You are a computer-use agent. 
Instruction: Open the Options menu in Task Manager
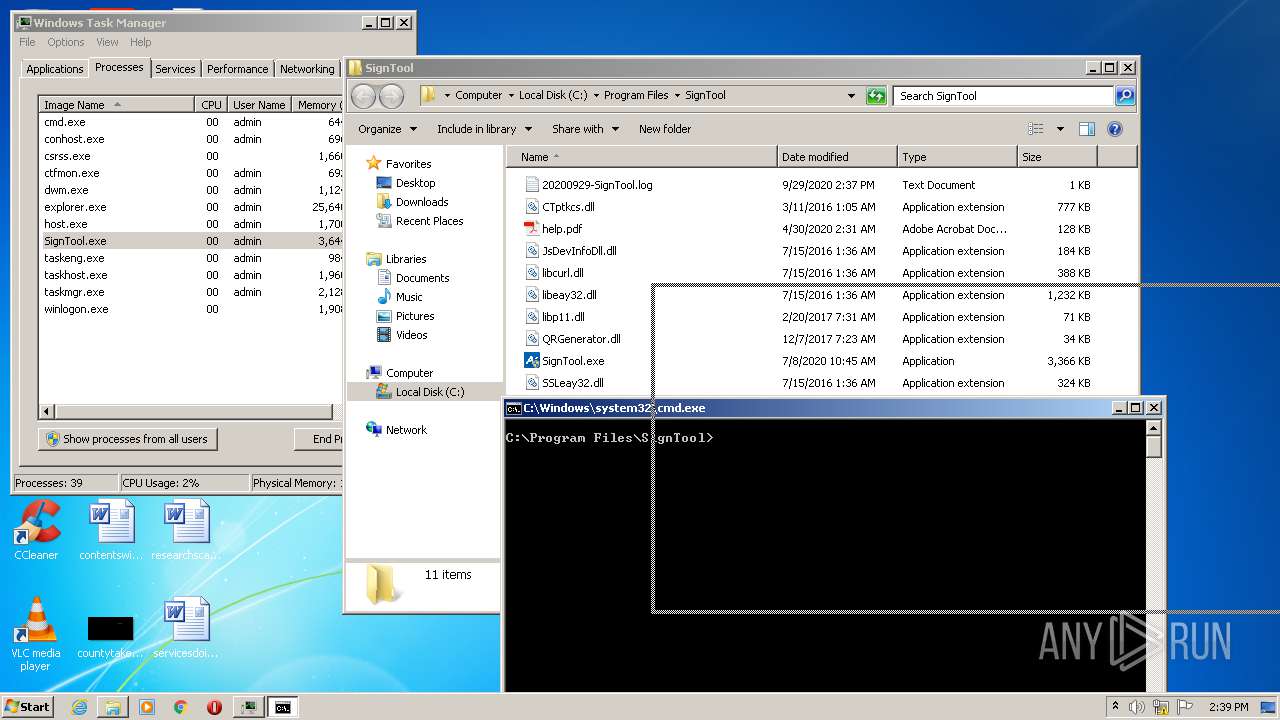click(x=66, y=42)
